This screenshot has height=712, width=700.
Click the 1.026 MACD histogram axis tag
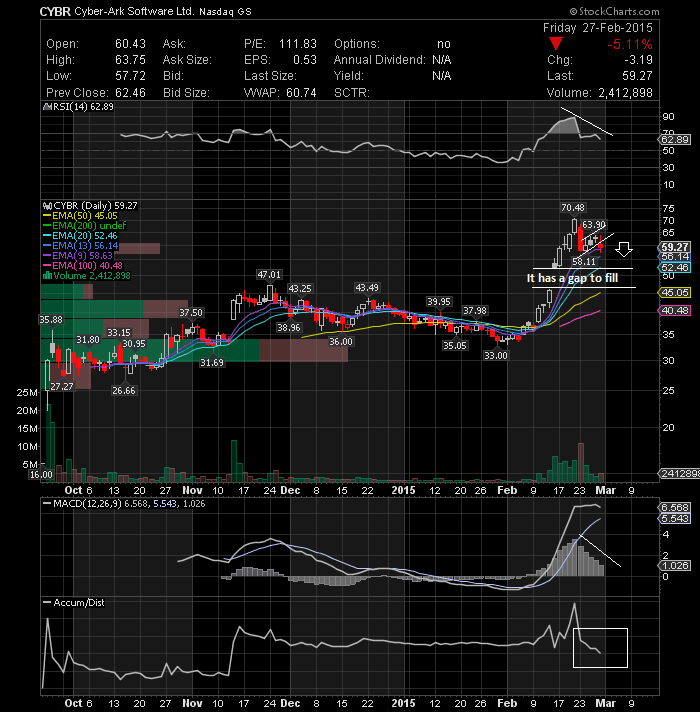click(x=675, y=565)
